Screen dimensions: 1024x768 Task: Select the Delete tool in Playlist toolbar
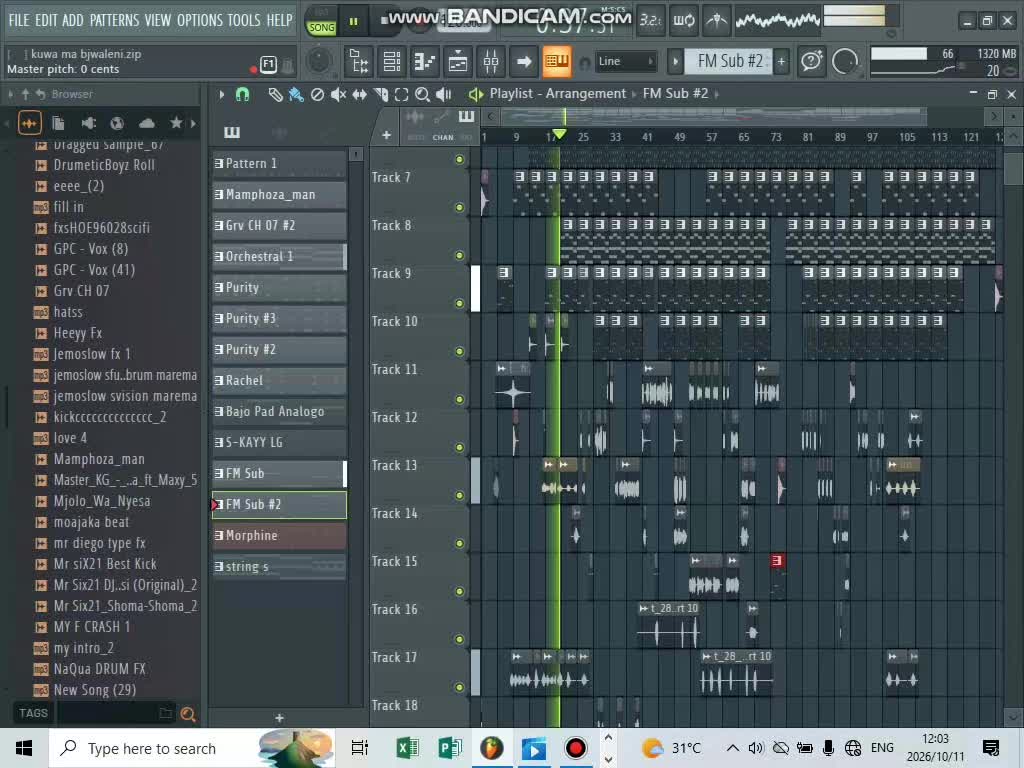317,95
